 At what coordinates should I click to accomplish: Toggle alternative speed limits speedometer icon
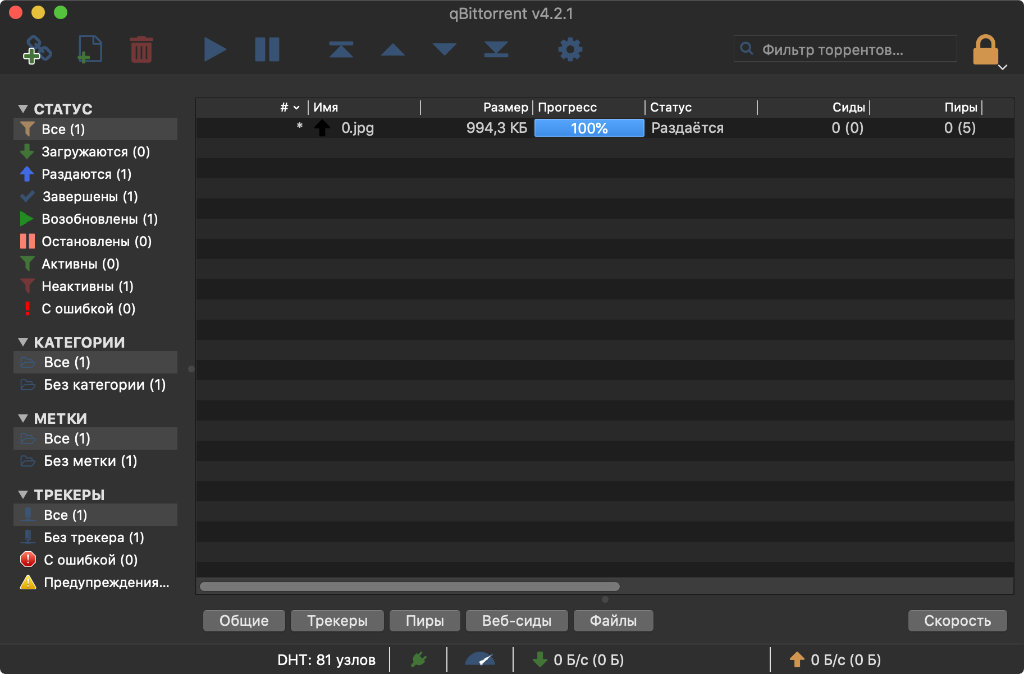point(480,660)
